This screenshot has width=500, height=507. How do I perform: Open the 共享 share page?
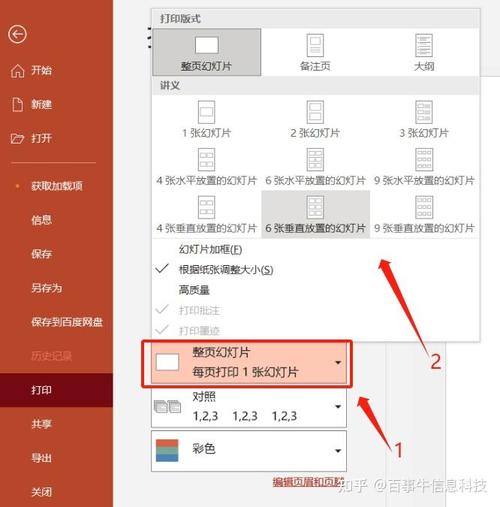click(x=41, y=424)
